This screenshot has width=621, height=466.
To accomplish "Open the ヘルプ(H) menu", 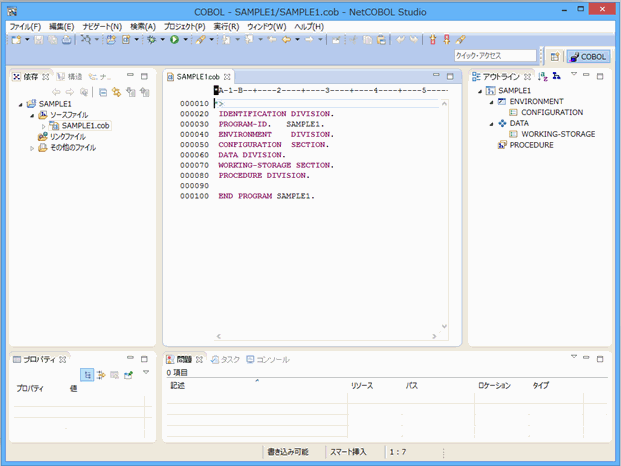I will pyautogui.click(x=309, y=27).
